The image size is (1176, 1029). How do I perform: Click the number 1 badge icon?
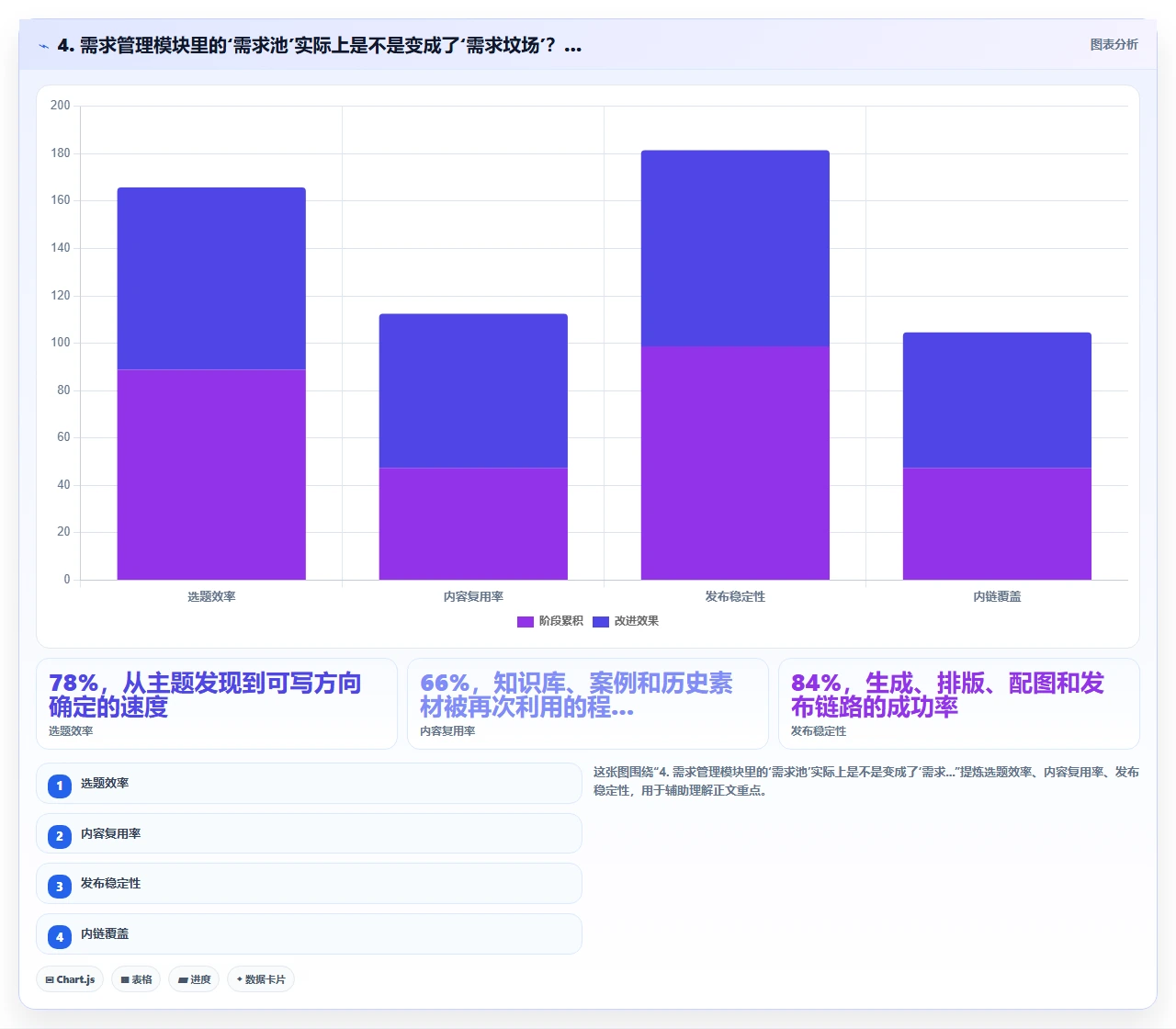click(x=60, y=786)
